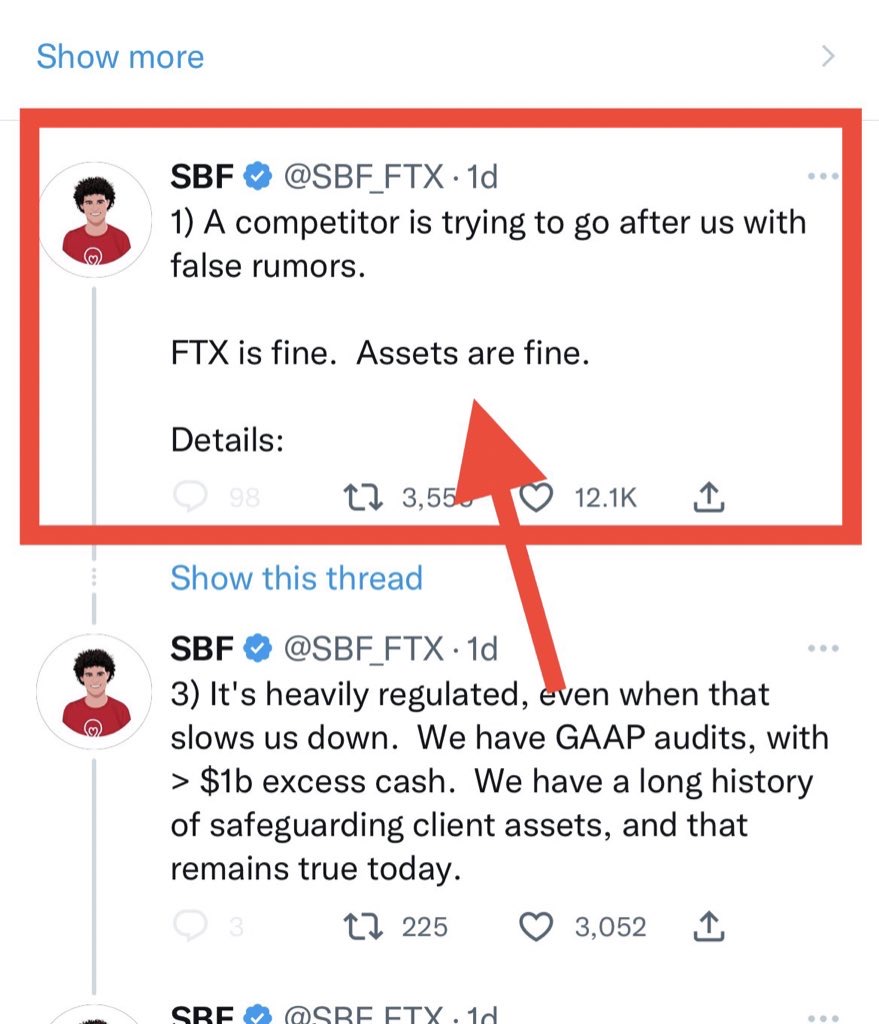
Task: Open @SBF_FTX handle in first tweet
Action: [363, 177]
